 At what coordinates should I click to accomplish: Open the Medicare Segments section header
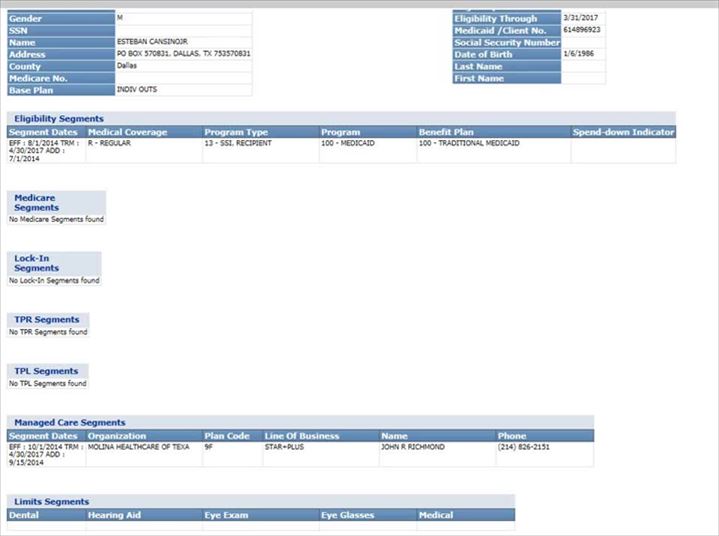tap(36, 202)
